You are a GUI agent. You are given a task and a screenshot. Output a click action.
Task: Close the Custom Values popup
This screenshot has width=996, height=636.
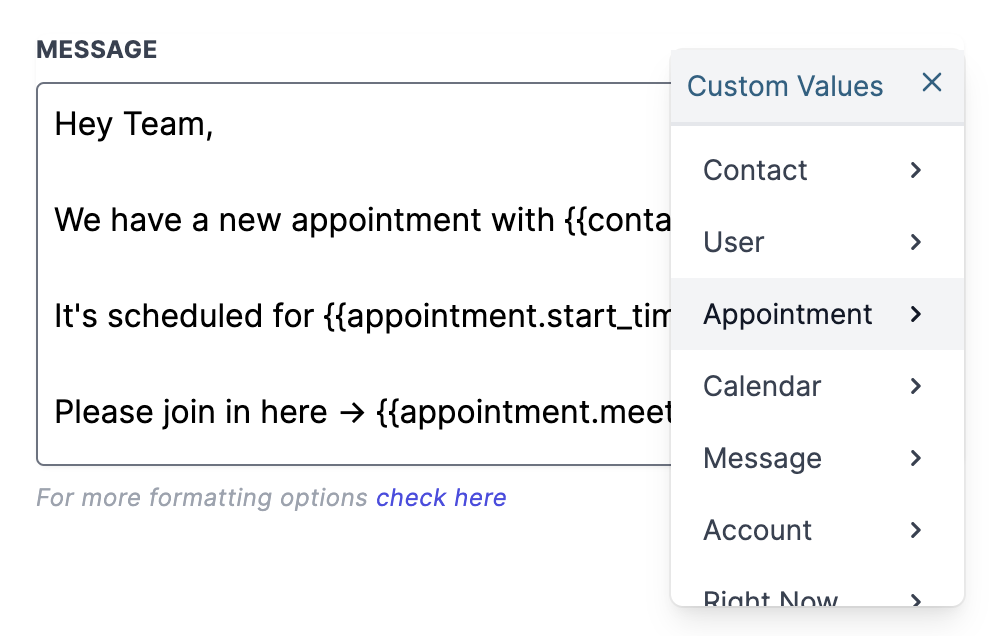click(x=931, y=83)
